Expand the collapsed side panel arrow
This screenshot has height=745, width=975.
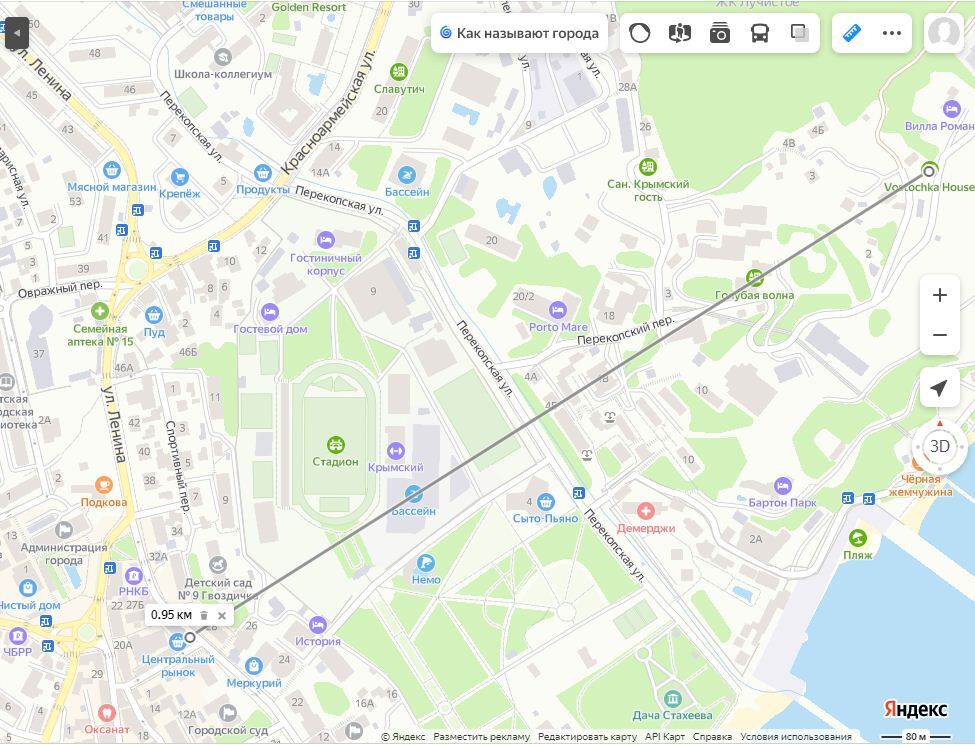click(x=16, y=33)
